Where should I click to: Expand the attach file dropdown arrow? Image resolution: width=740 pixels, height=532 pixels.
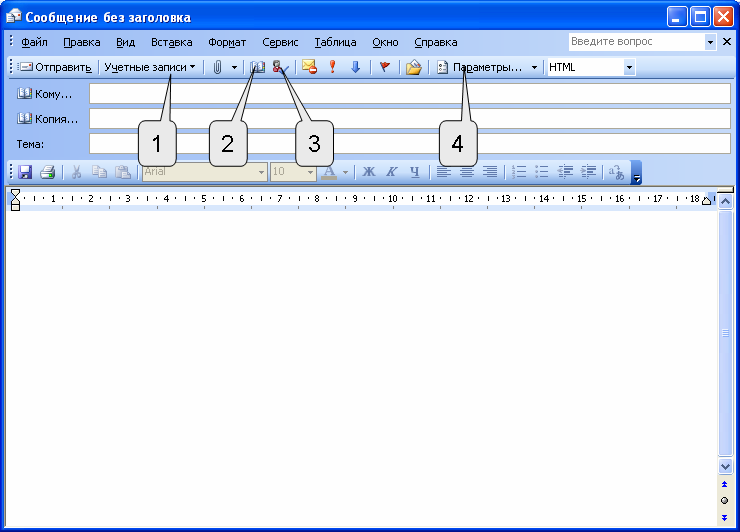[x=234, y=68]
